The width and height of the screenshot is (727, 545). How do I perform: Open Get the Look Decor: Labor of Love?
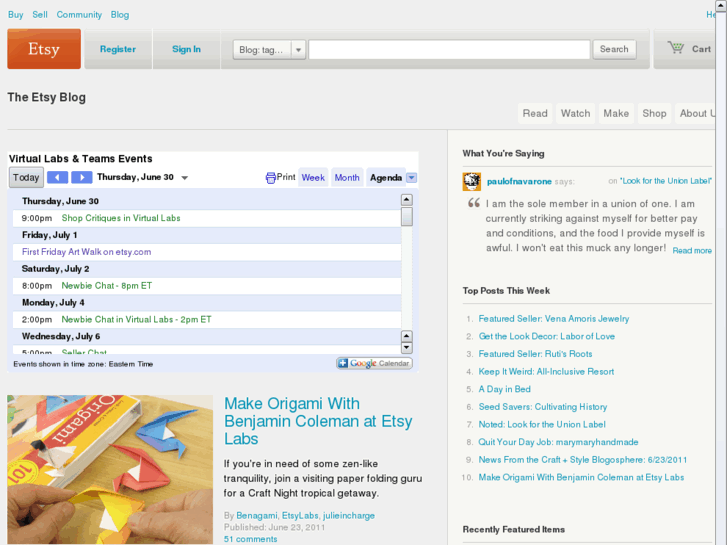point(547,336)
